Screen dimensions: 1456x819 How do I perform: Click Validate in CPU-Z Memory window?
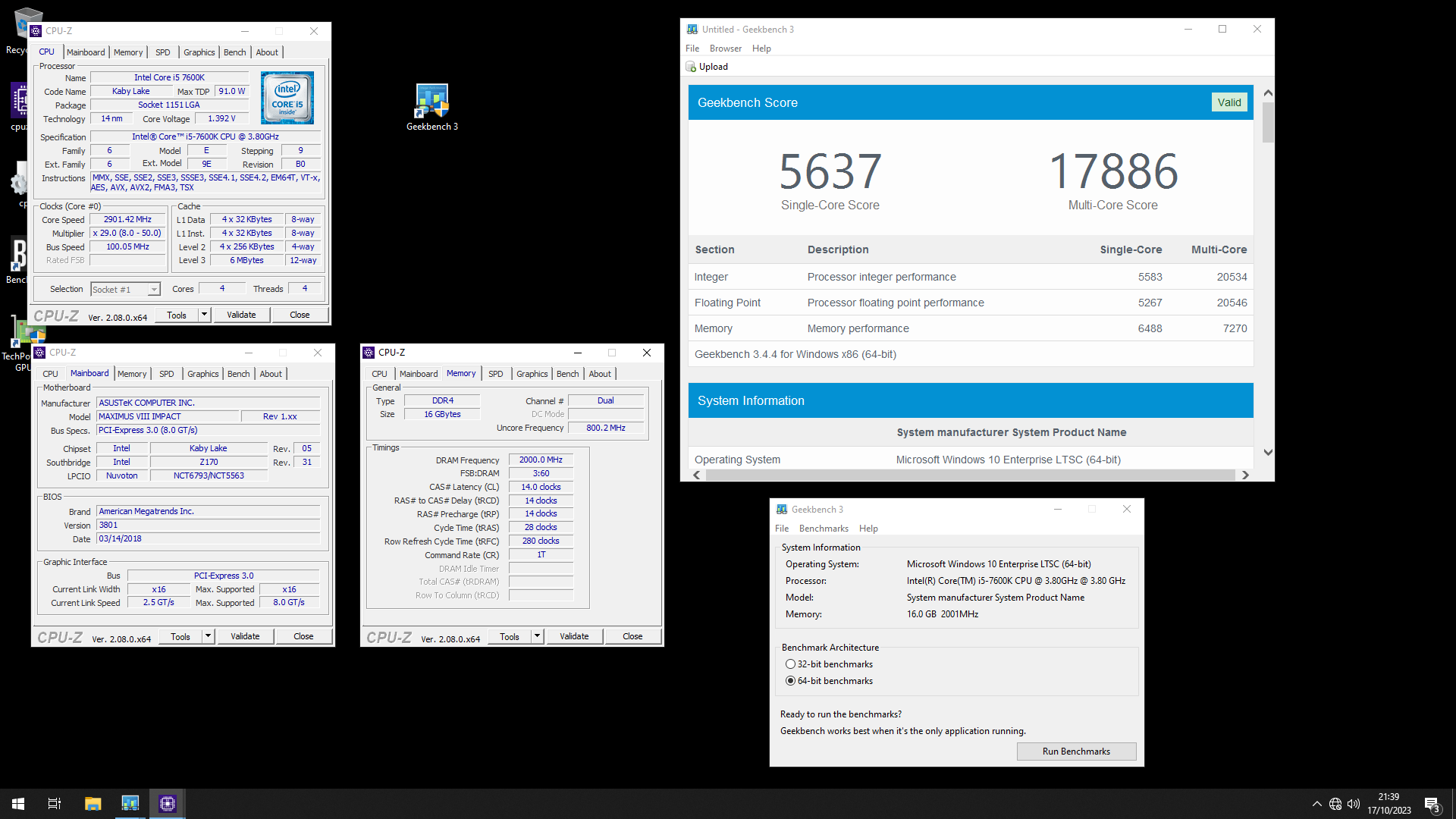tap(574, 636)
